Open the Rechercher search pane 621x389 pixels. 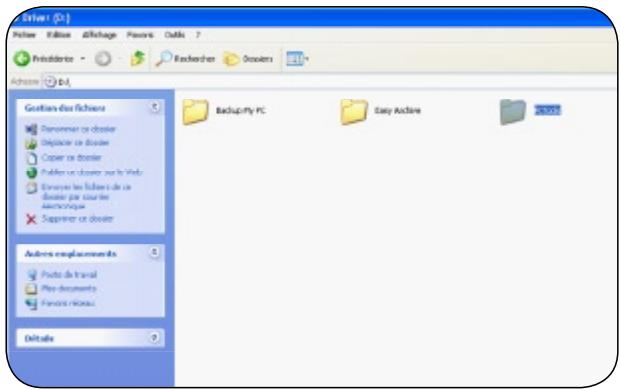[x=185, y=59]
